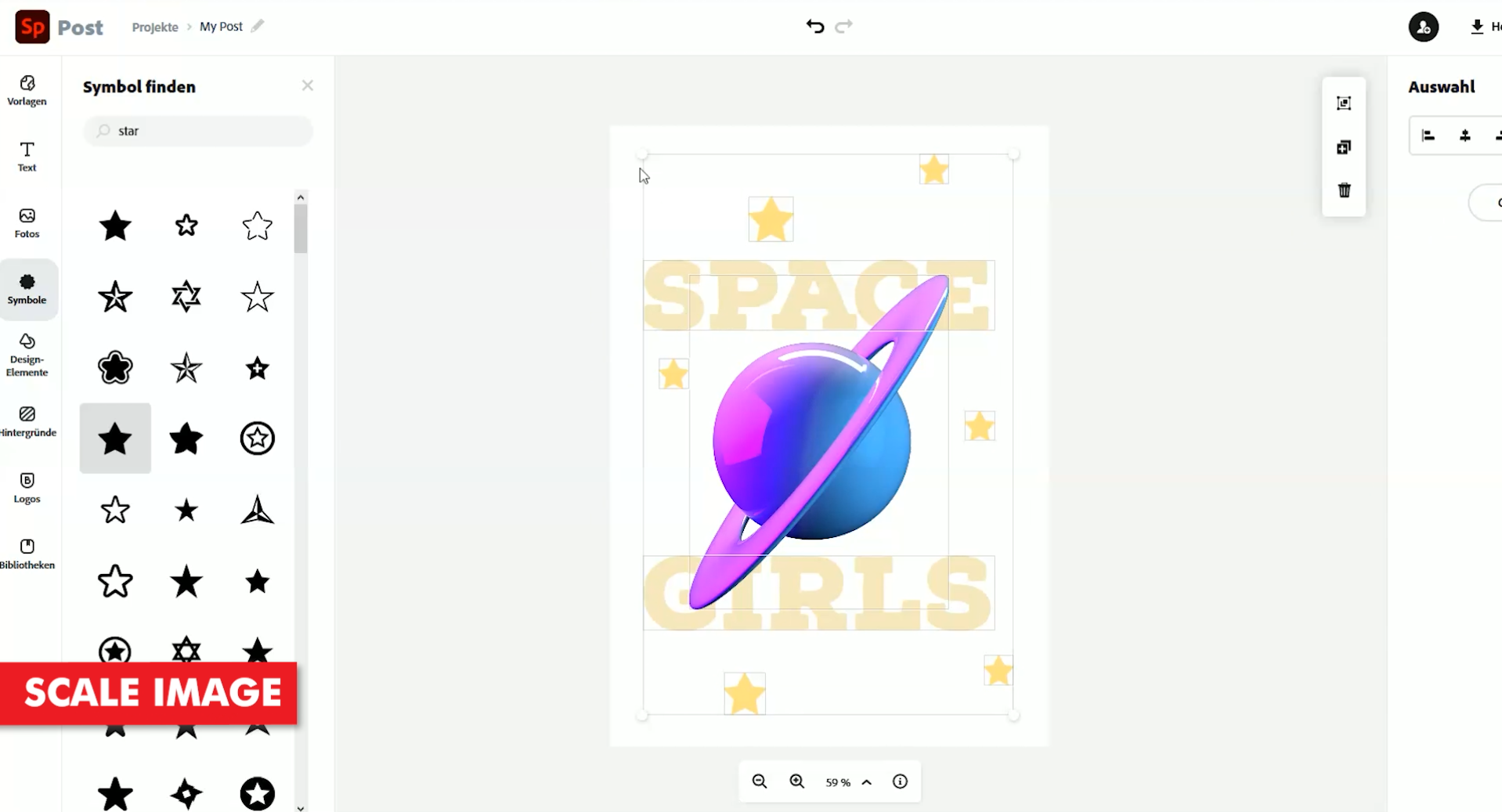Click the symbol list scrollbar thumb
Image resolution: width=1502 pixels, height=812 pixels.
point(301,229)
